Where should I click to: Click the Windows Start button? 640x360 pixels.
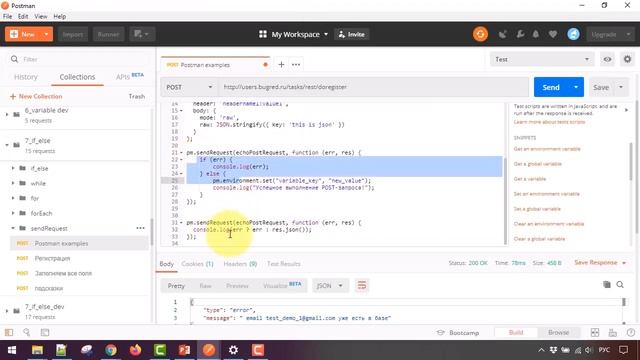pyautogui.click(x=12, y=350)
